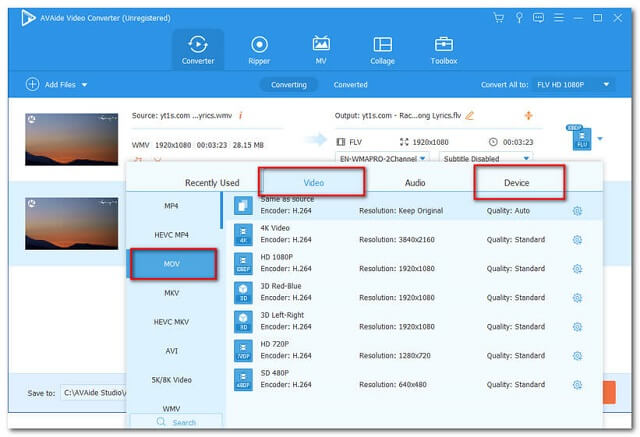Open the EN-WMAPRO-2Channel audio track dropdown
Screen dimensions: 640x437
(382, 158)
